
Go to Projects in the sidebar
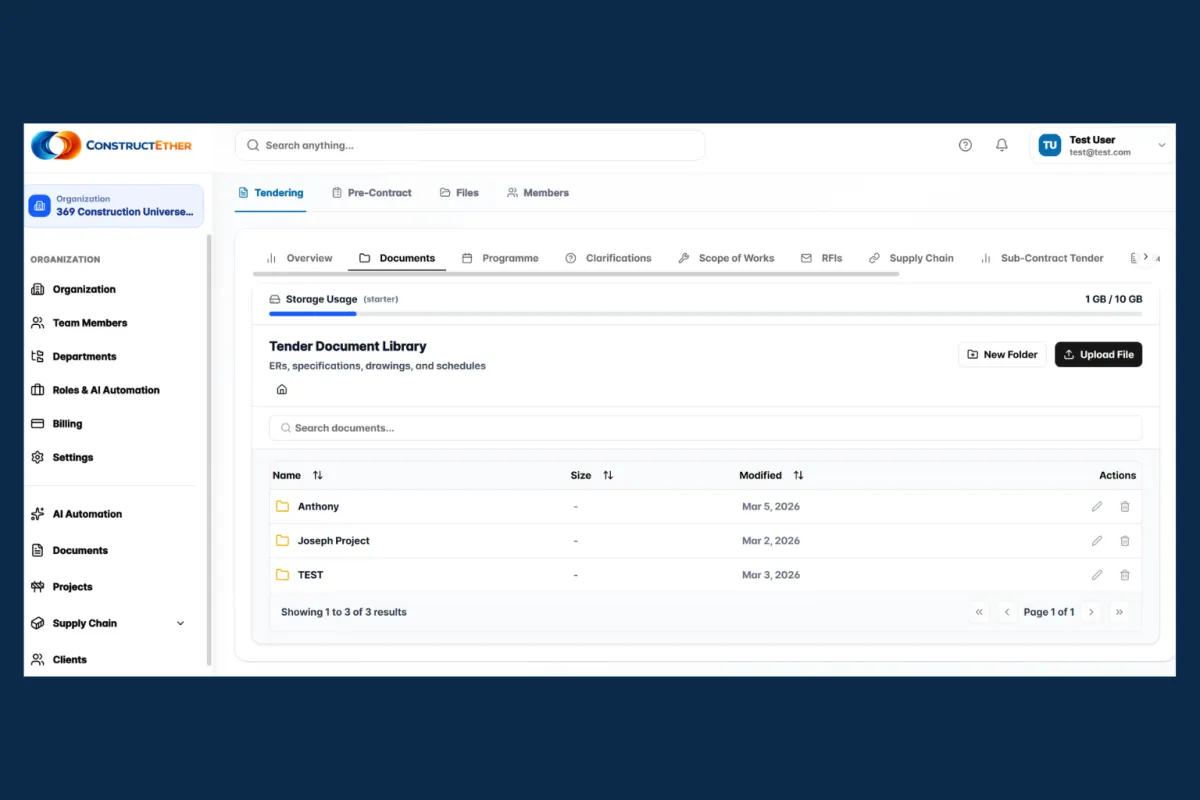[62, 587]
